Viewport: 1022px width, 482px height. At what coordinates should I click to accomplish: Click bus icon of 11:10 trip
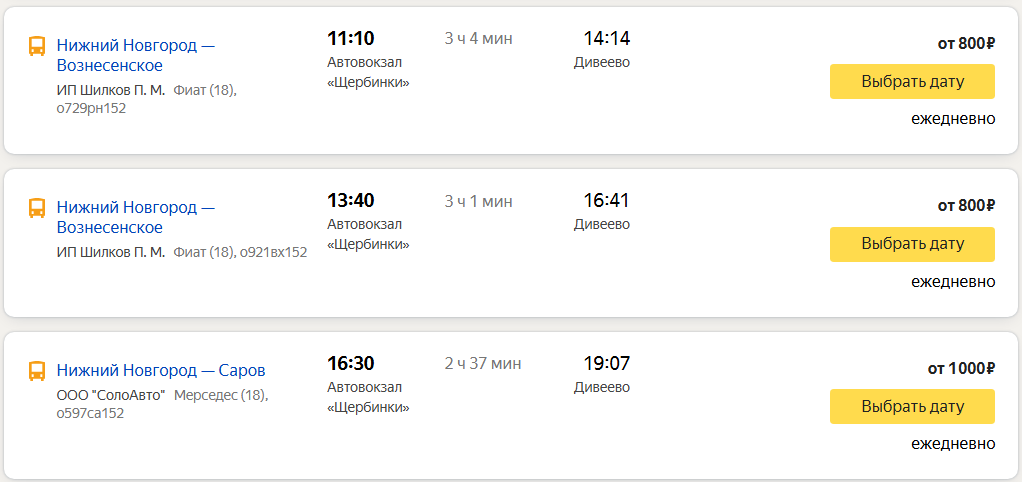[37, 46]
